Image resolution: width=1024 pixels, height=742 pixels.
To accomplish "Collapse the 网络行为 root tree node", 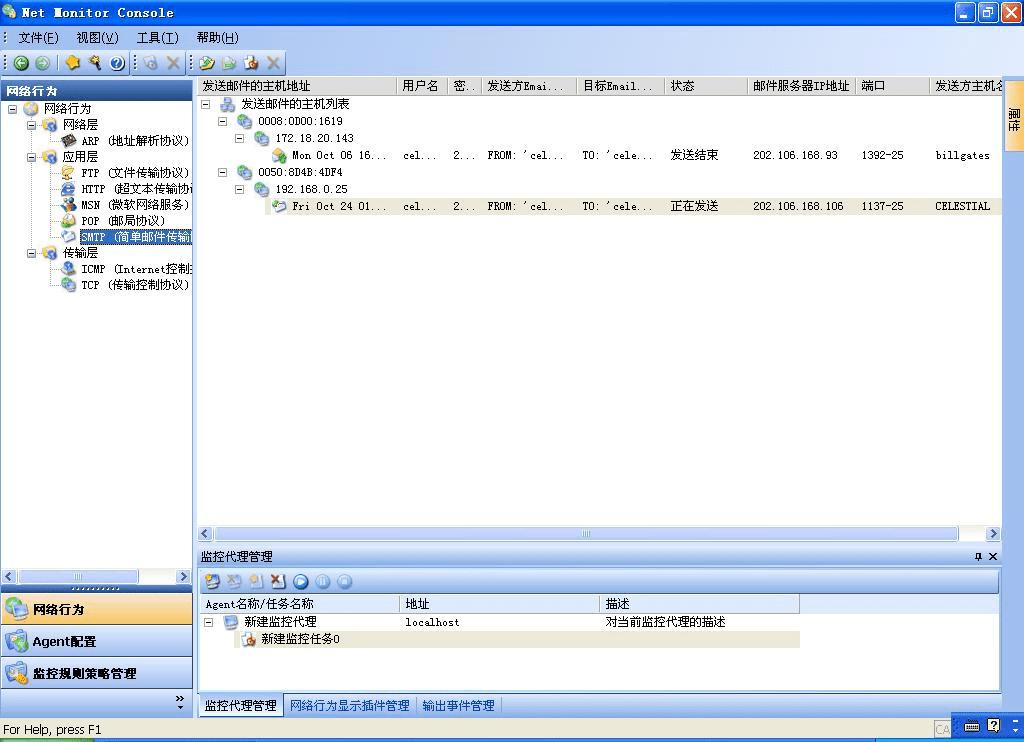I will click(12, 109).
